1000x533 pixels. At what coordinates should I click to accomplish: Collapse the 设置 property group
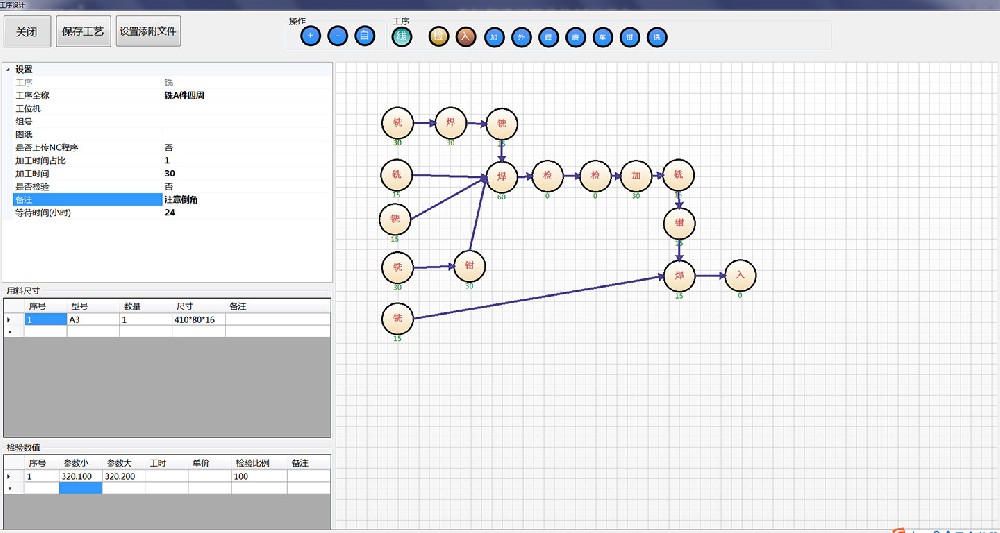(x=8, y=69)
